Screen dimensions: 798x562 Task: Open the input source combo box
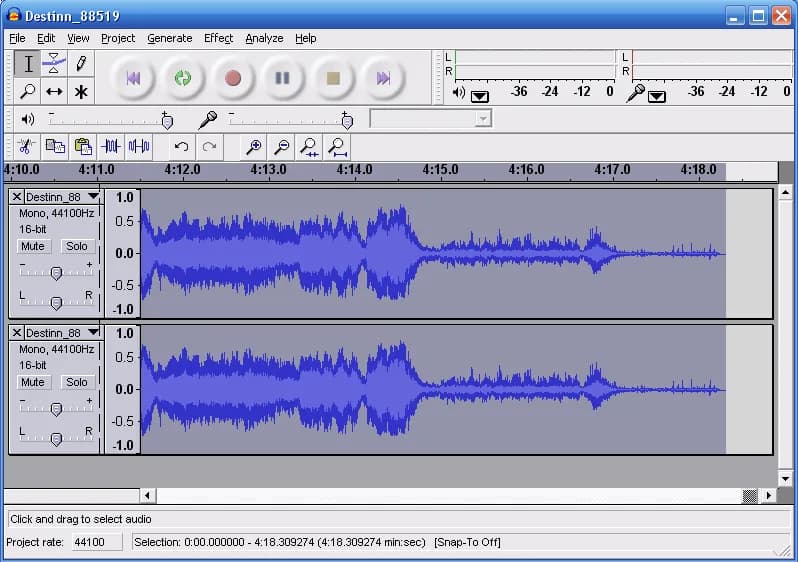coord(431,119)
